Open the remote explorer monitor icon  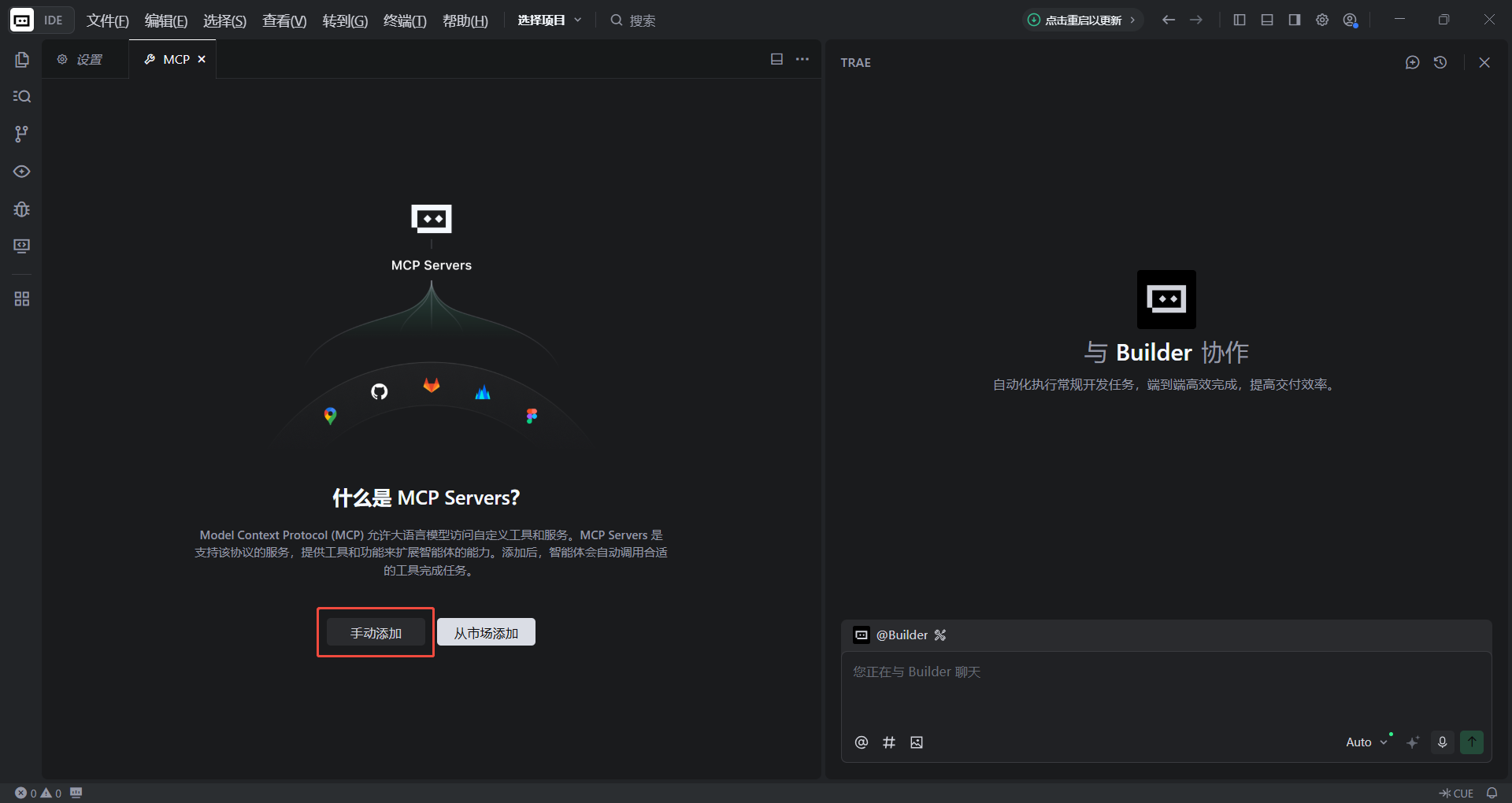[x=22, y=246]
